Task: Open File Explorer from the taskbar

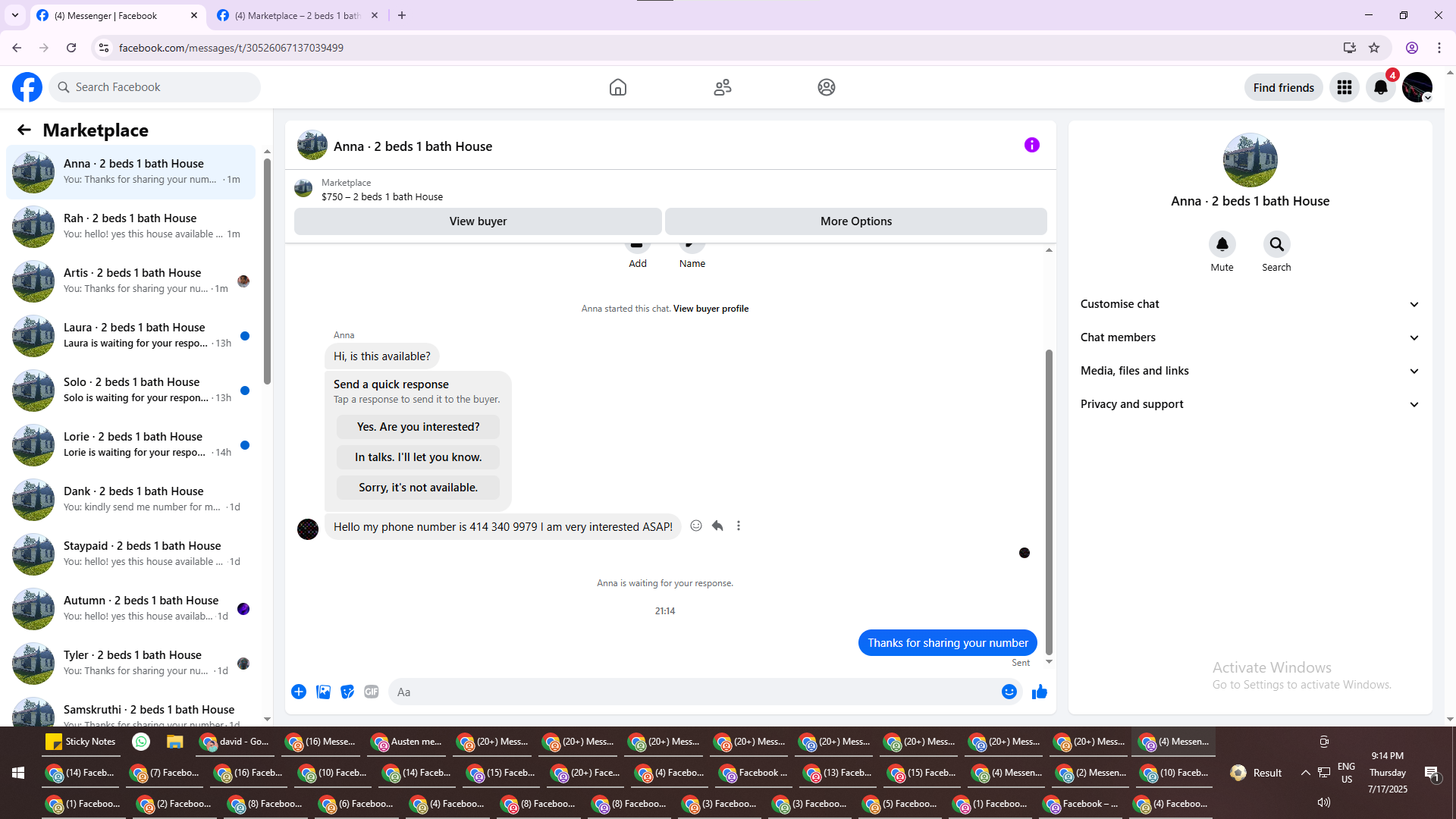Action: pos(175,742)
